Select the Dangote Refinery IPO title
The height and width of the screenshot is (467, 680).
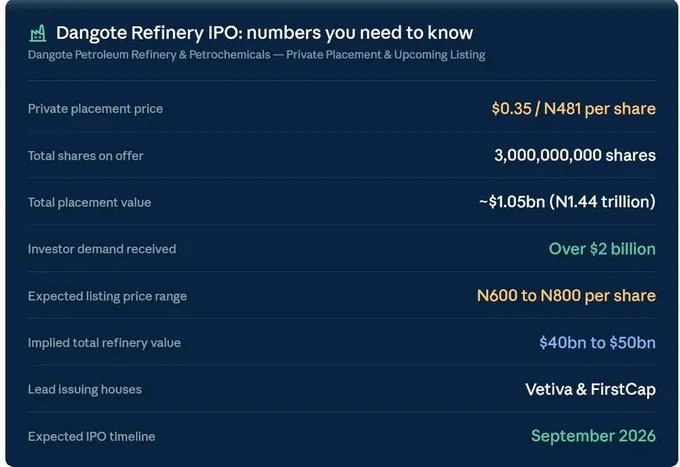(x=264, y=33)
